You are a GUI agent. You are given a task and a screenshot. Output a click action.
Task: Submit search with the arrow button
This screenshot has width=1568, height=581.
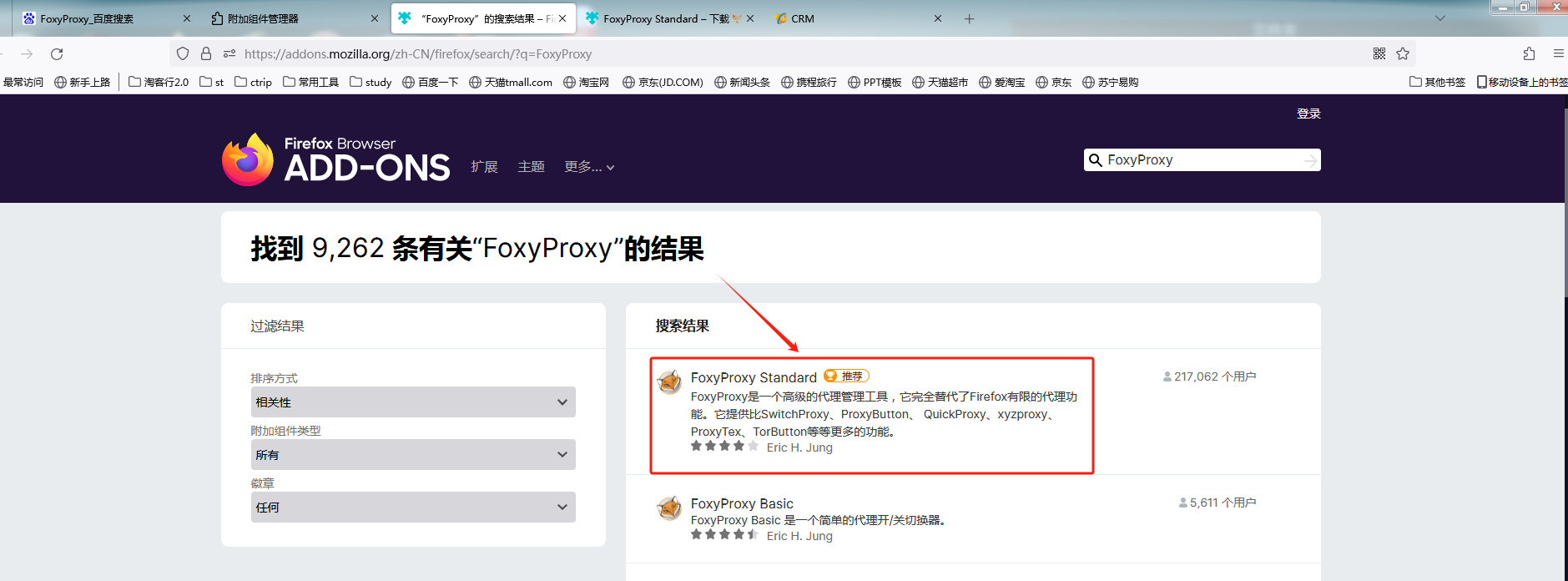pyautogui.click(x=1311, y=160)
